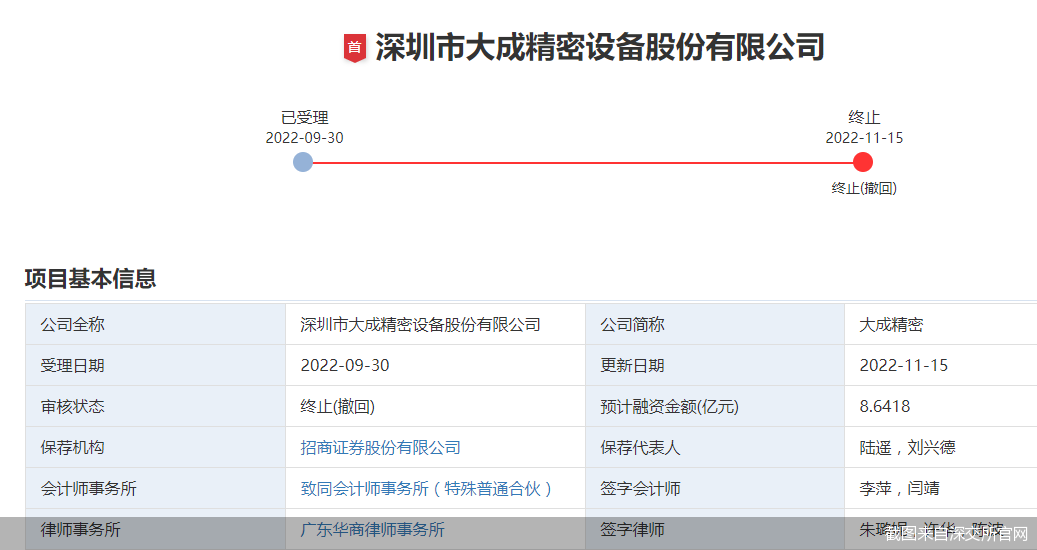1037x550 pixels.
Task: Click the 2022-09-30 date under 已受理
Action: pyautogui.click(x=304, y=138)
